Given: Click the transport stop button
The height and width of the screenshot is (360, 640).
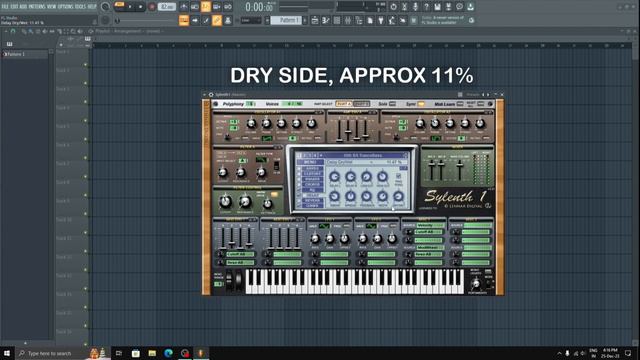Looking at the screenshot, I should [x=140, y=7].
